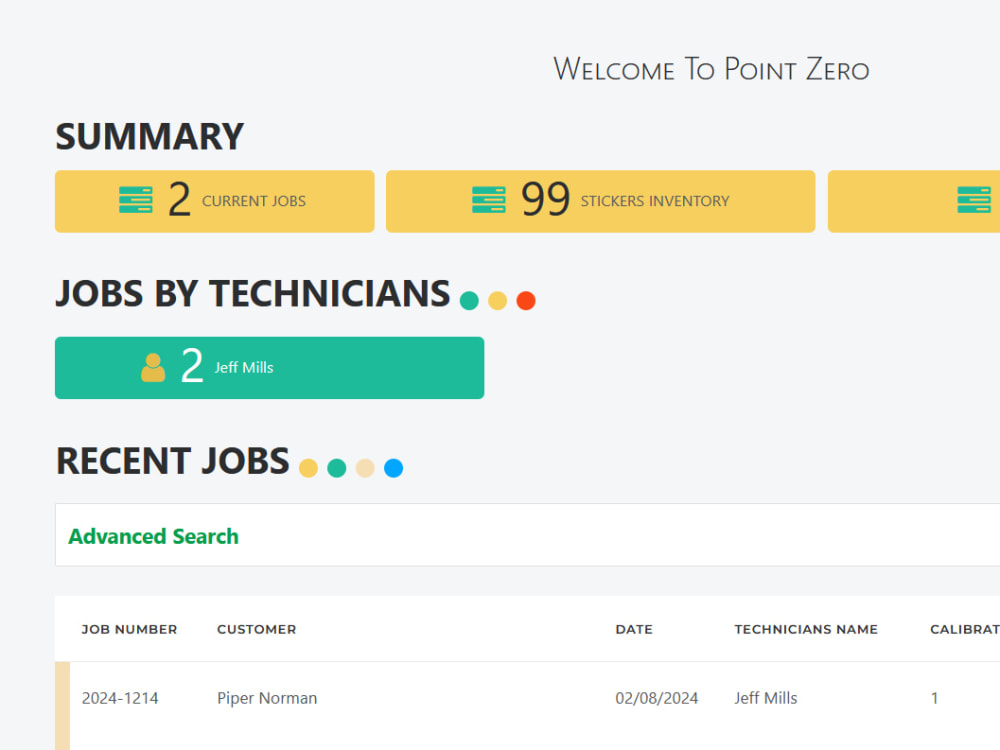Click the red dot beside Jobs By Technicians
Screen dimensions: 1000x750
point(526,300)
